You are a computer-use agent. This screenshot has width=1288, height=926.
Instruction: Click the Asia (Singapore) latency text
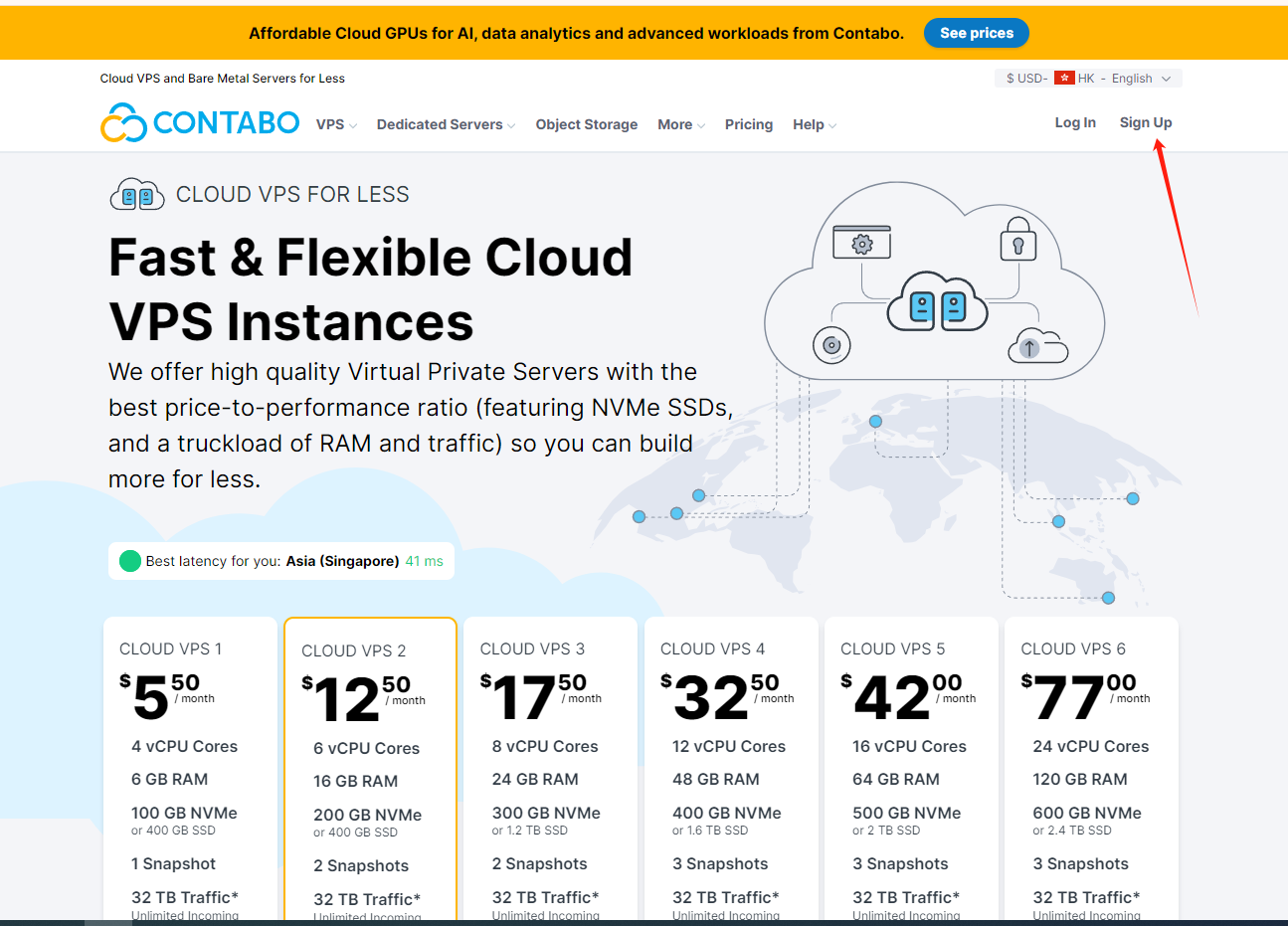(343, 561)
